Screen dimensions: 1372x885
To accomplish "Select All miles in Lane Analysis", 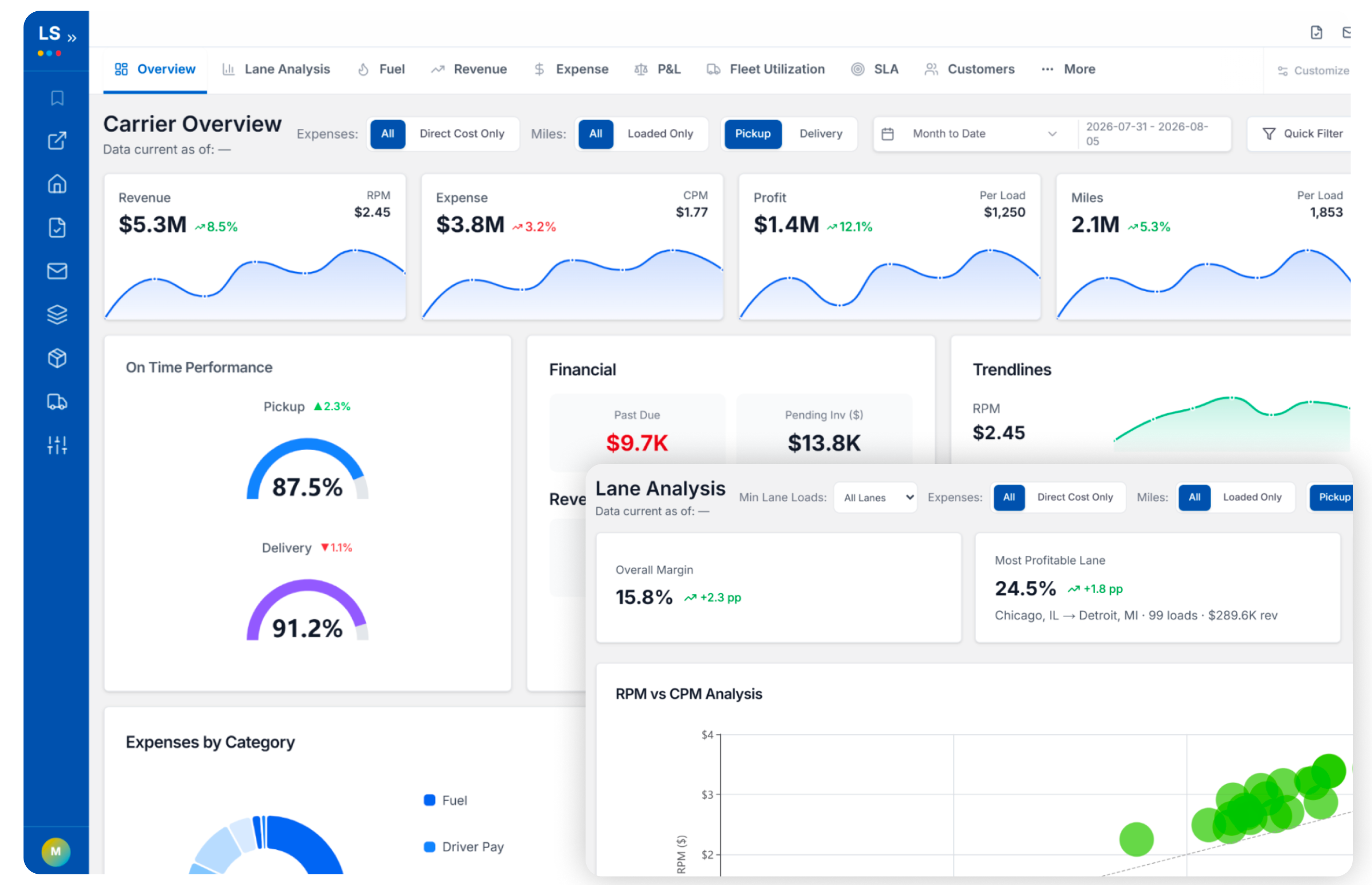I will tap(1195, 497).
